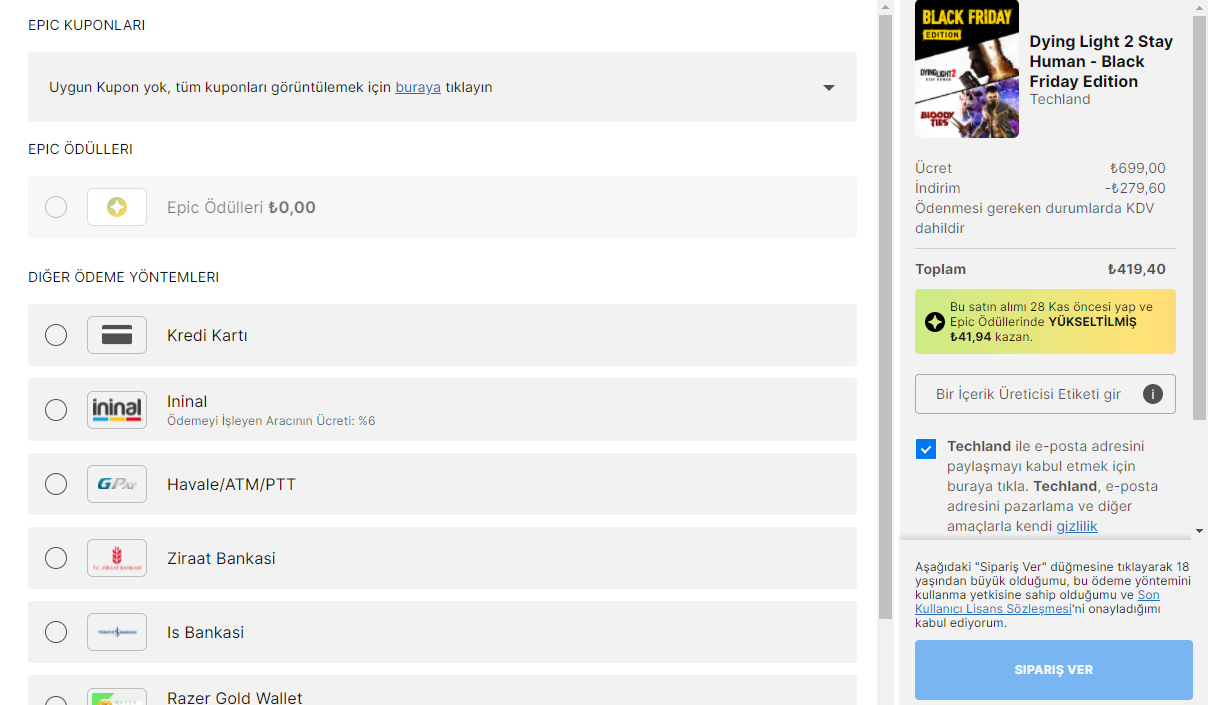Open the 'buraya' coupons link
The width and height of the screenshot is (1232, 705).
[418, 87]
